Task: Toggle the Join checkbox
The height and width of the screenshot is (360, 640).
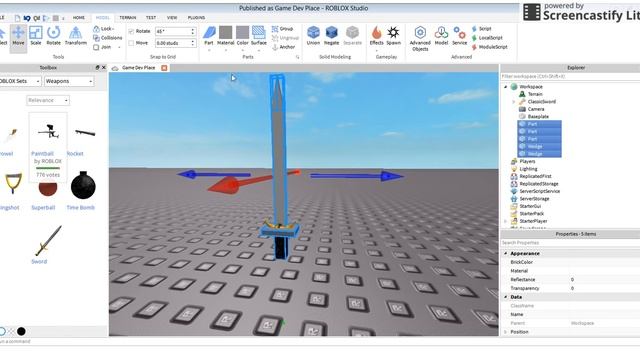Action: click(x=96, y=47)
